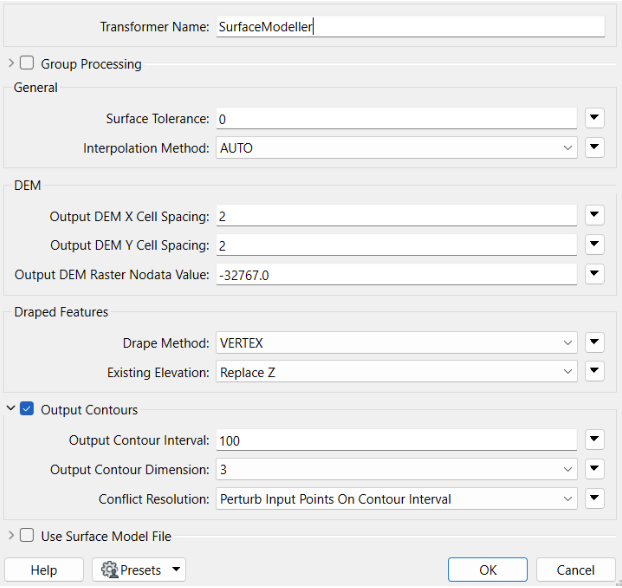Open the Existing Elevation Replace Z combo box

[x=396, y=372]
